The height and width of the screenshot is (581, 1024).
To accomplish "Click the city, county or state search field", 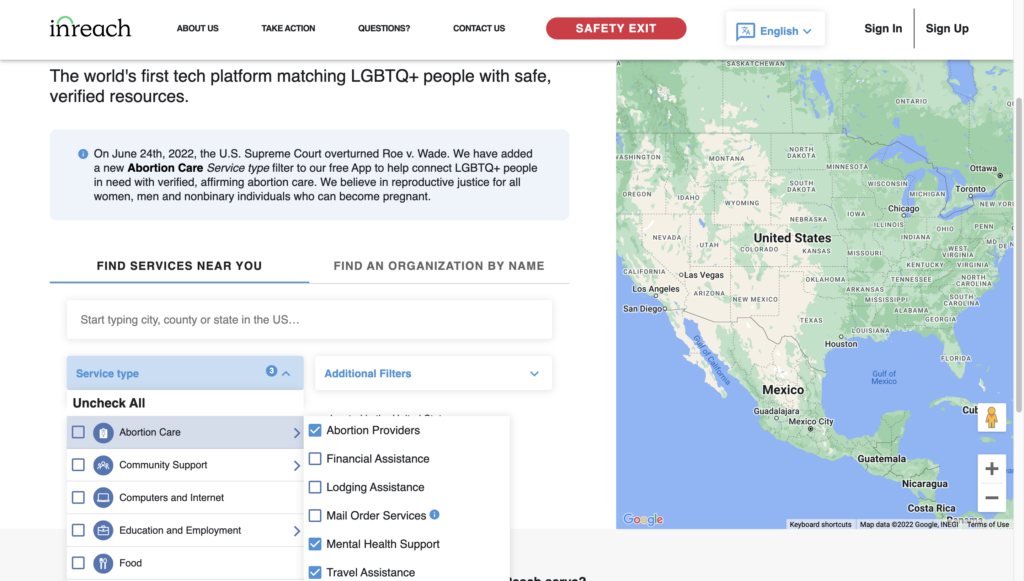I will 309,319.
